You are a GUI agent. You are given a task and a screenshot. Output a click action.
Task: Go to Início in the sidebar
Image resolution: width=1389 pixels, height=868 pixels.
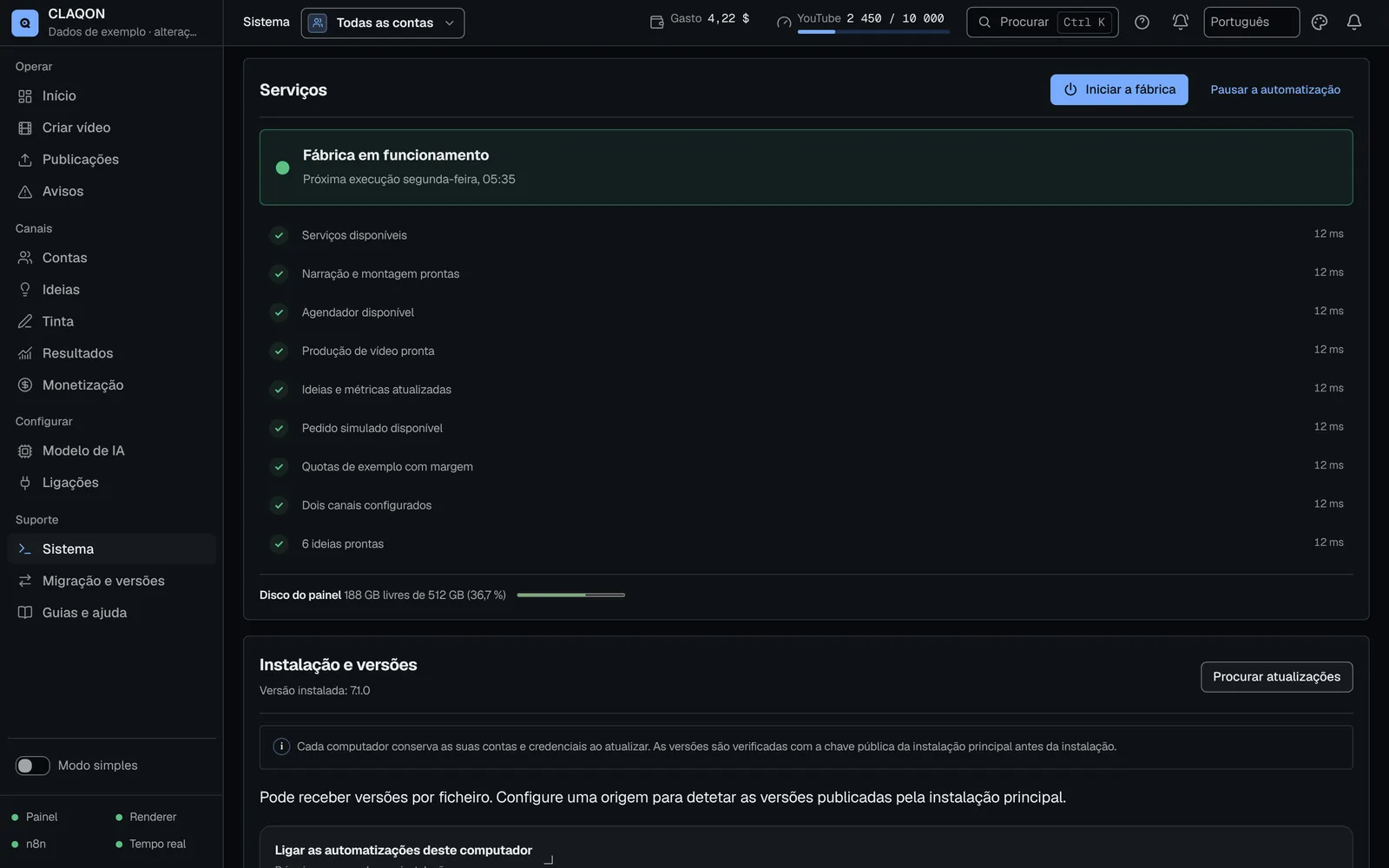(111, 96)
